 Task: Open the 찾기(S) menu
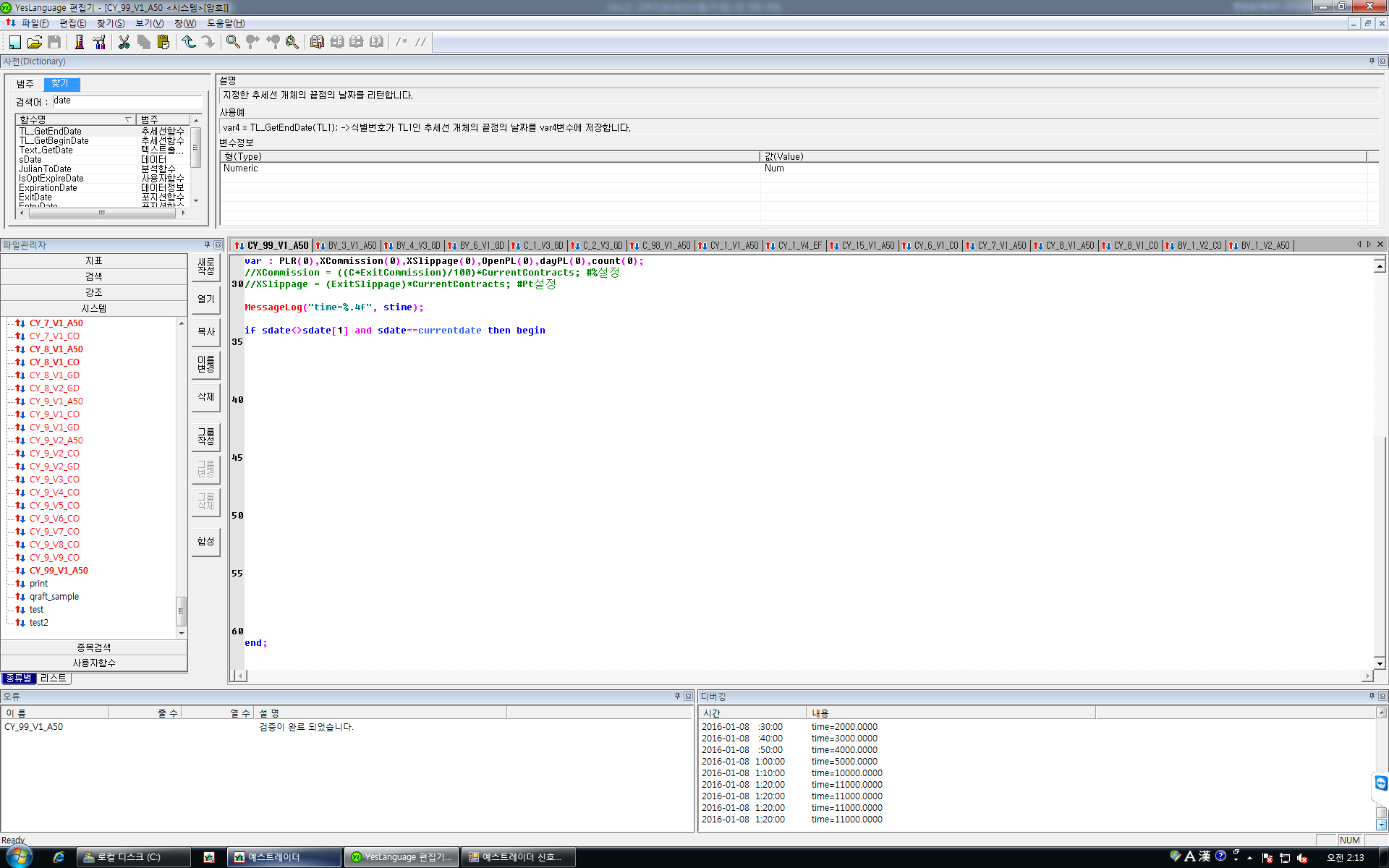tap(110, 23)
